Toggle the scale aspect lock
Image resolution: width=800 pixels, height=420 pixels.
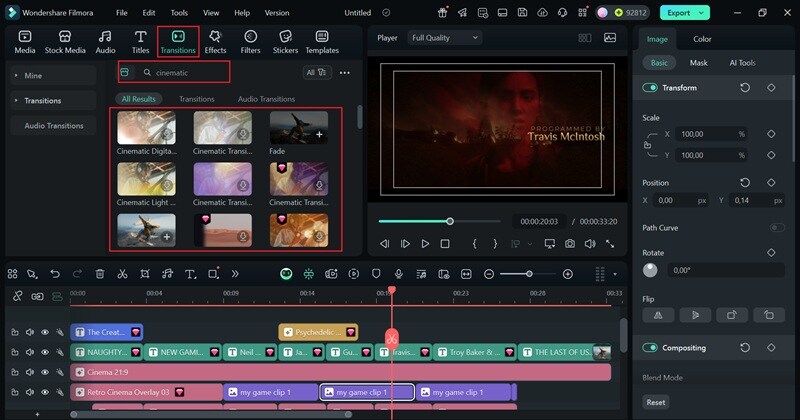tap(647, 145)
